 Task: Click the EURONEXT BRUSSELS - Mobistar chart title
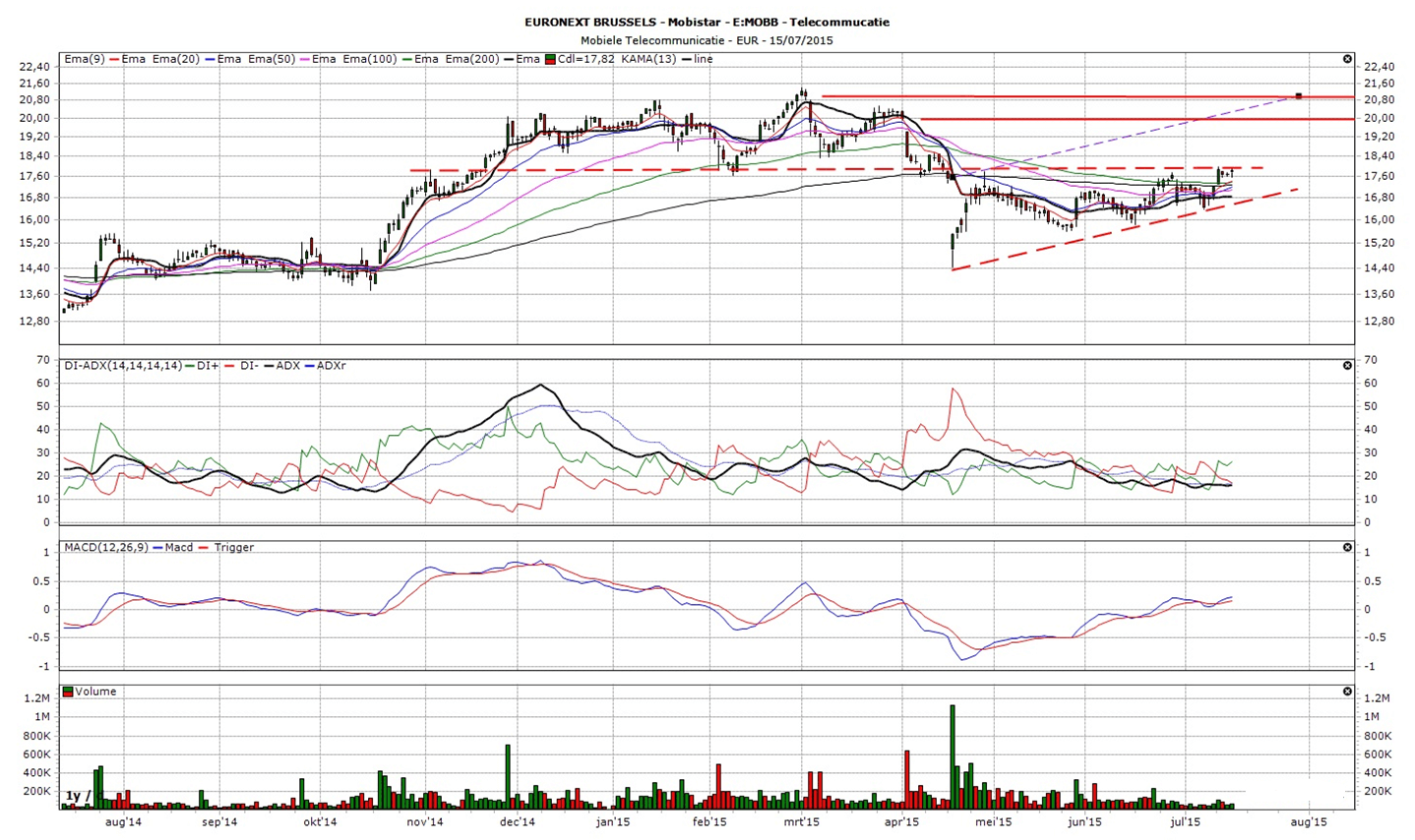click(x=707, y=22)
